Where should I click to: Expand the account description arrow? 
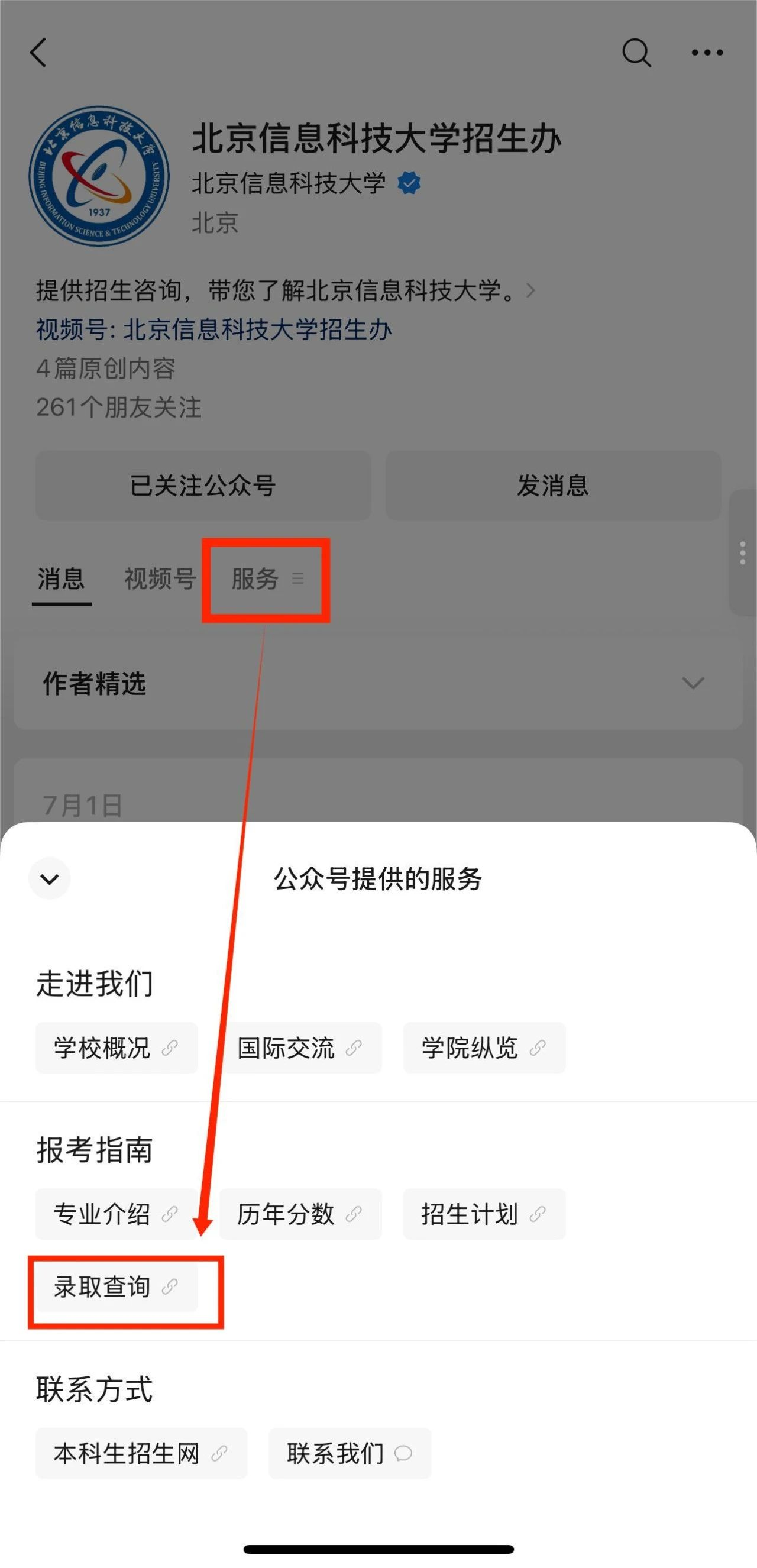pos(530,290)
